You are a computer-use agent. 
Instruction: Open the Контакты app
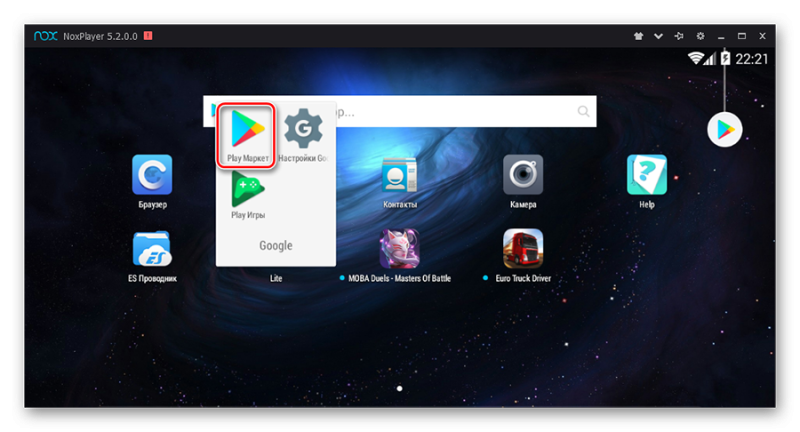(399, 175)
